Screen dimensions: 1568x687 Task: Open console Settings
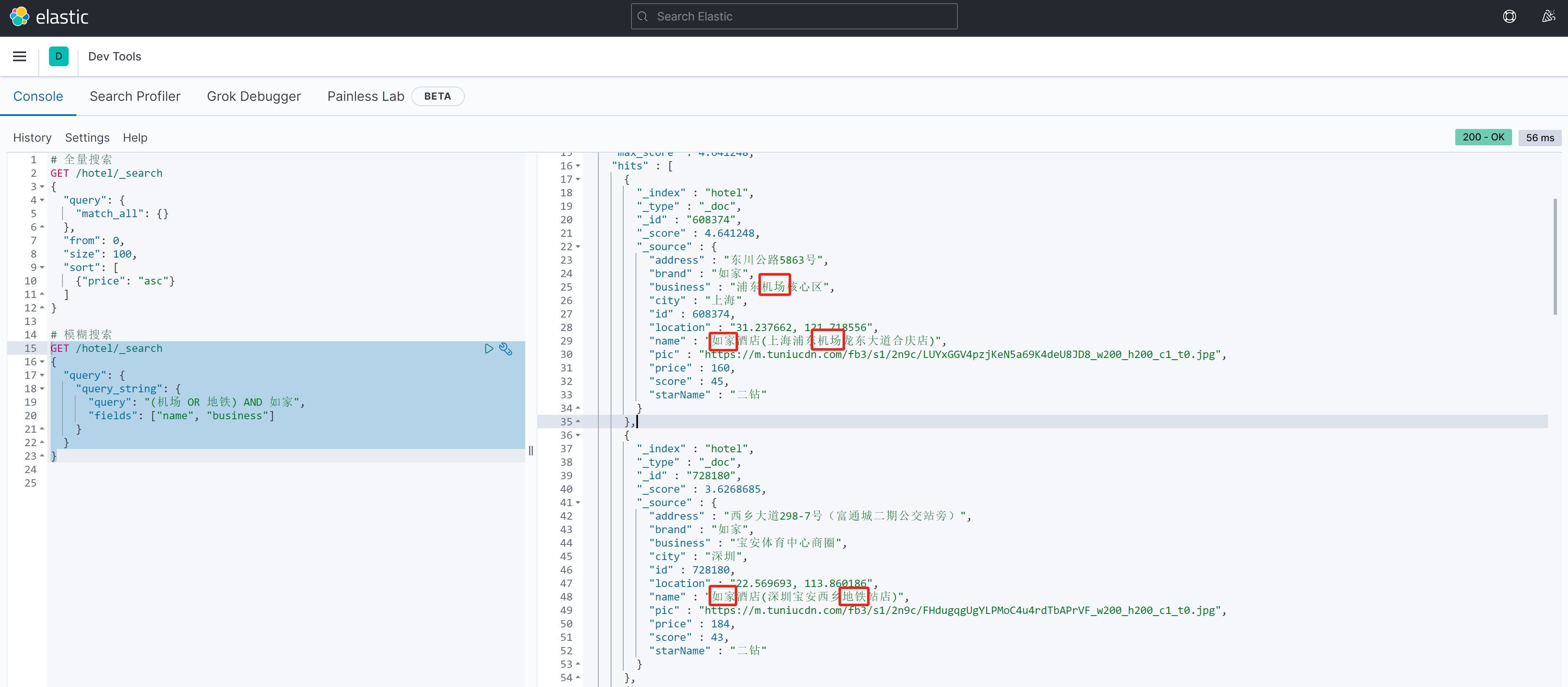87,138
